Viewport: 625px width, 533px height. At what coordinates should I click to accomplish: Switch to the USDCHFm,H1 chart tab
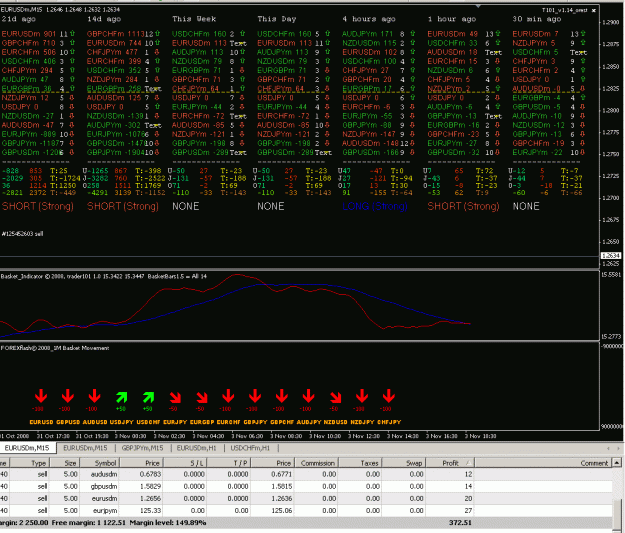[250, 448]
